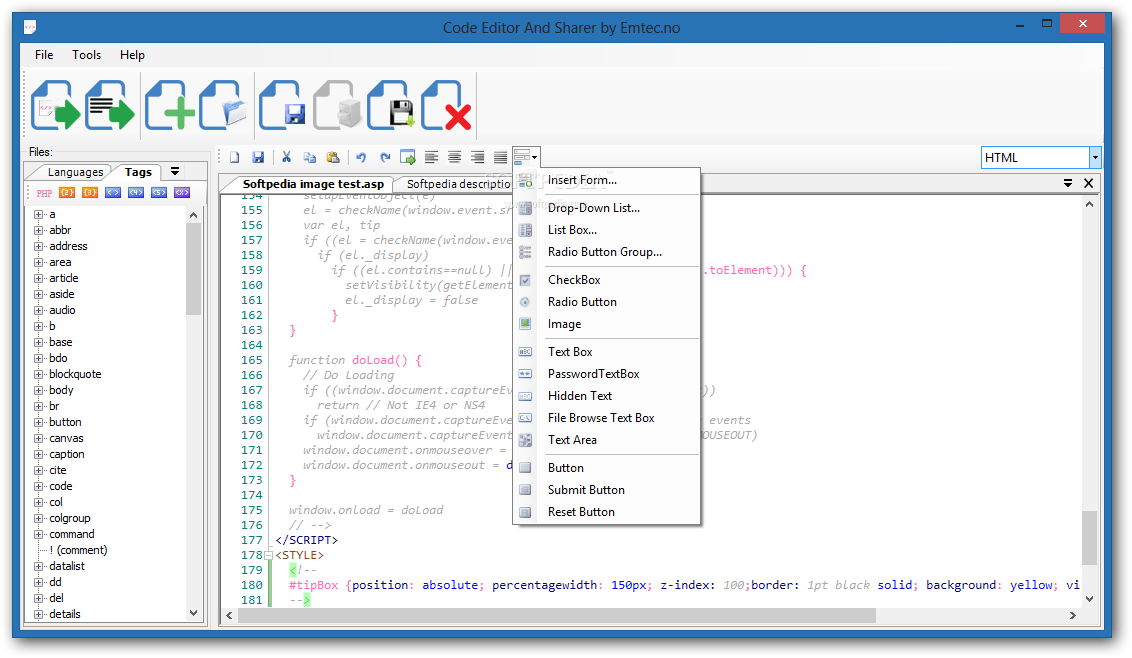Click the large save-all icon with black floppy disk
1132x658 pixels.
point(391,105)
